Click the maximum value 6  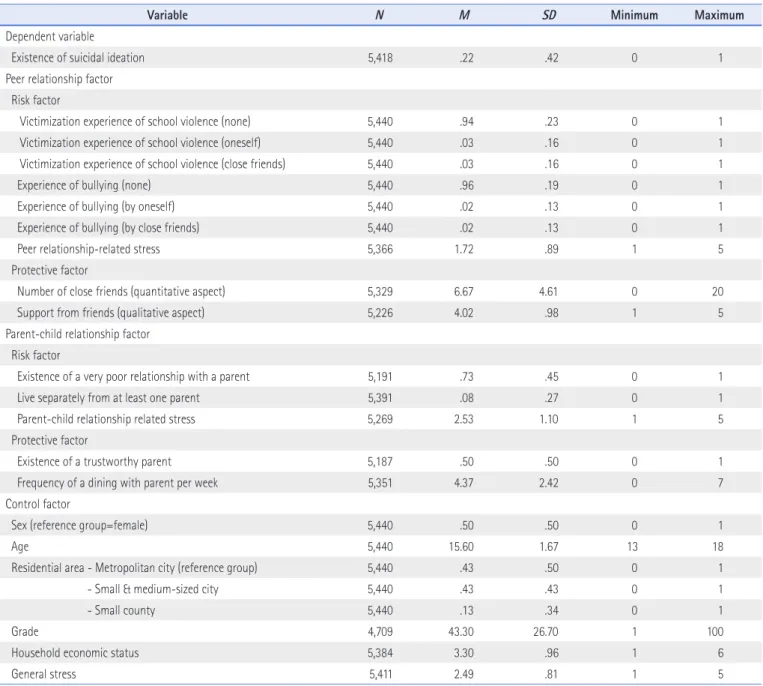721,653
